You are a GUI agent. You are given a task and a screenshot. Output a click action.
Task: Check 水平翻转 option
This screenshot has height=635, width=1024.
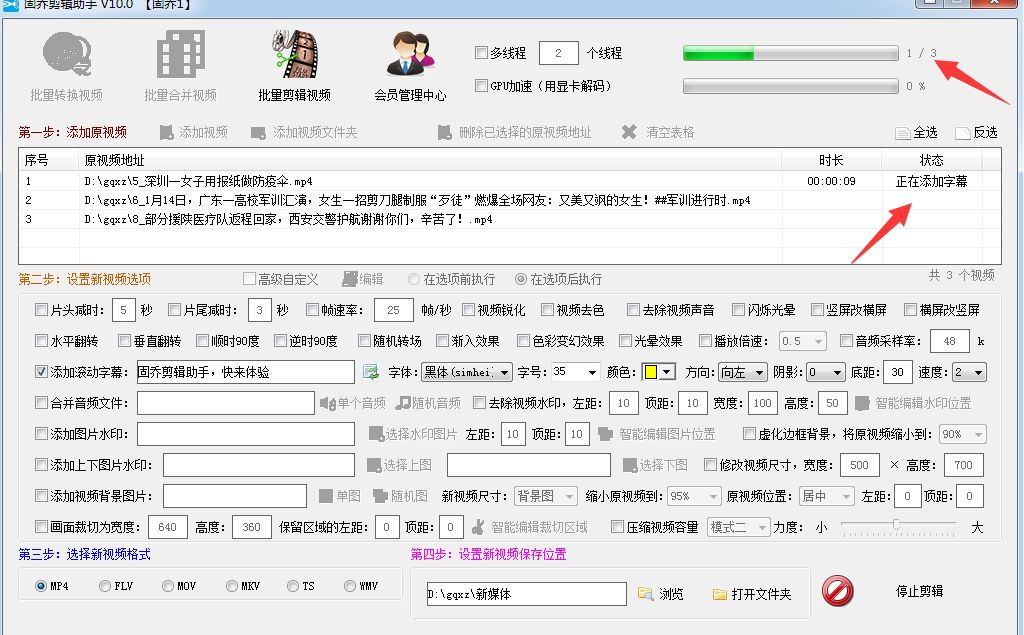pos(42,341)
